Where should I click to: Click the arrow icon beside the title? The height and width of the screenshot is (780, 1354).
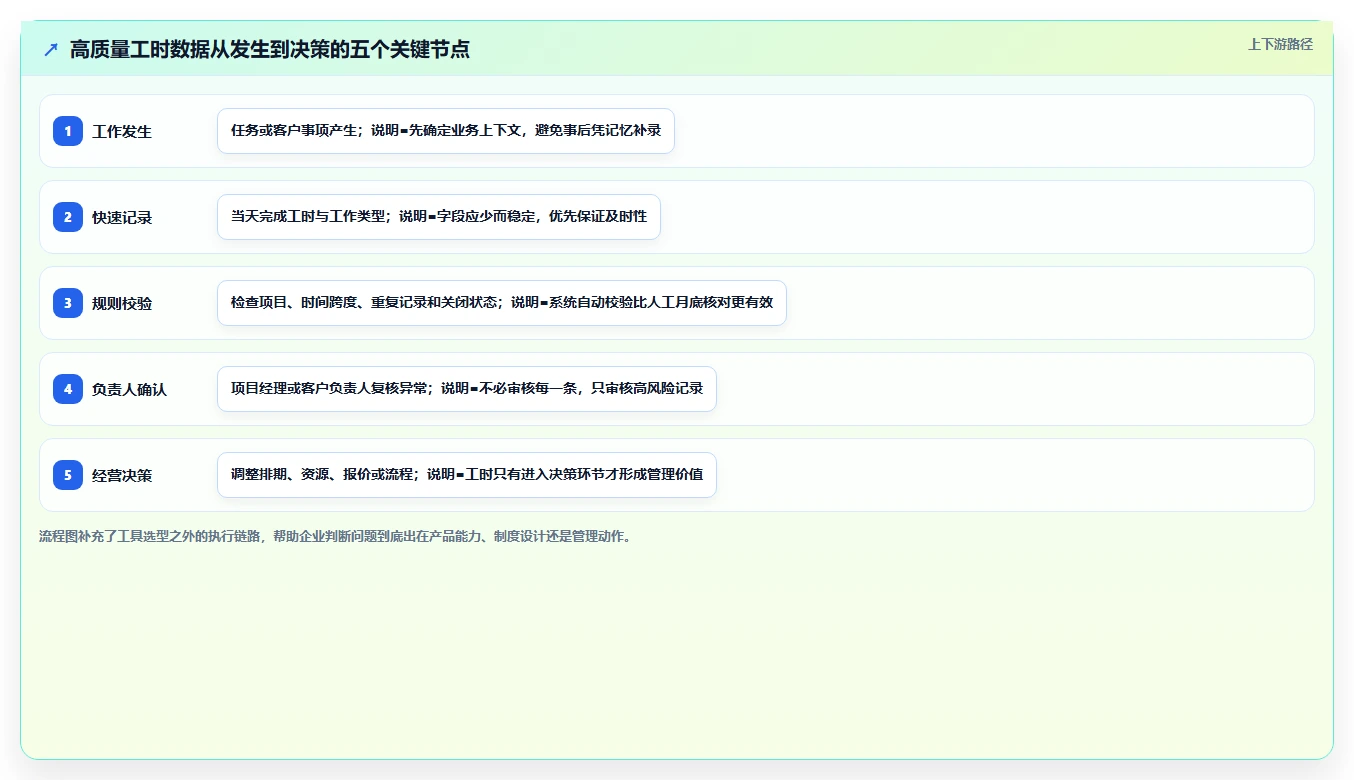pyautogui.click(x=51, y=49)
